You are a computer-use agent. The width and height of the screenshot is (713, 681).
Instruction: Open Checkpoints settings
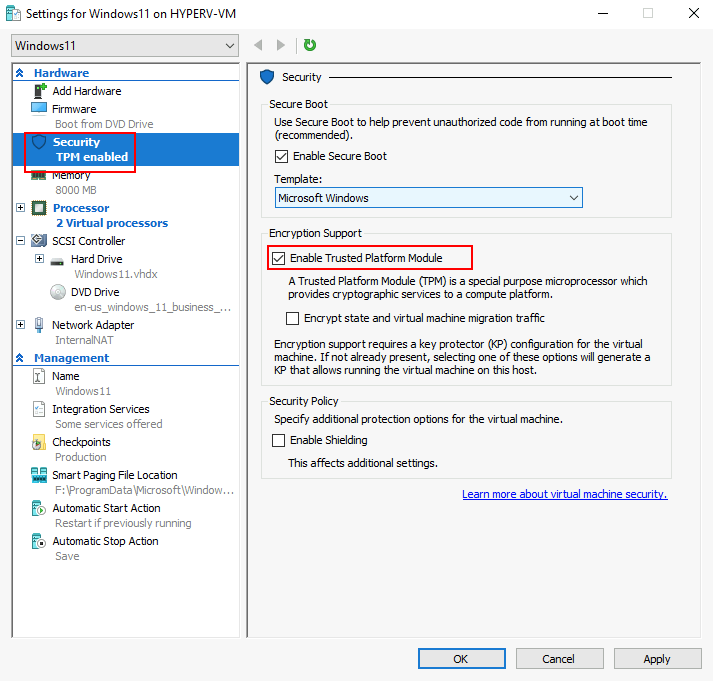click(81, 442)
